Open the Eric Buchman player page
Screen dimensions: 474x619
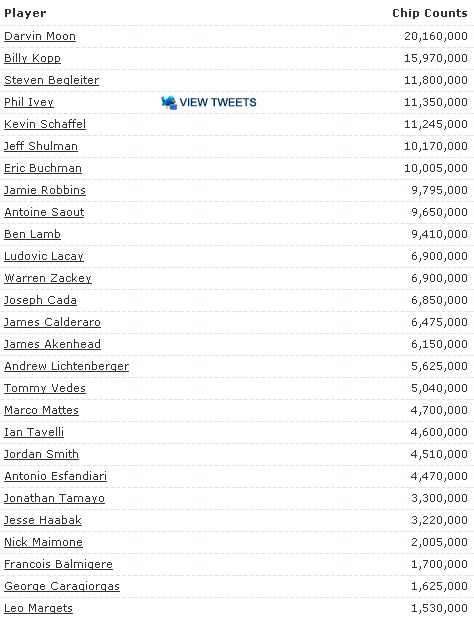[43, 168]
